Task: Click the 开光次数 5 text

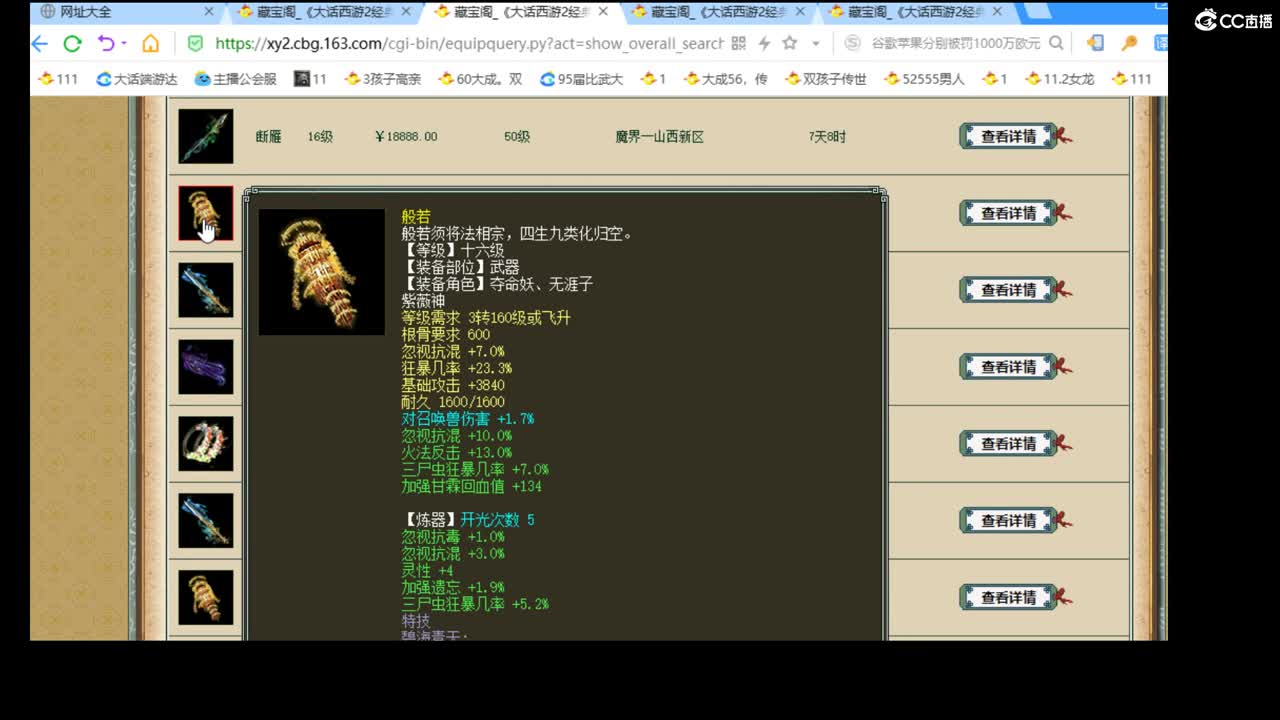Action: click(x=498, y=520)
